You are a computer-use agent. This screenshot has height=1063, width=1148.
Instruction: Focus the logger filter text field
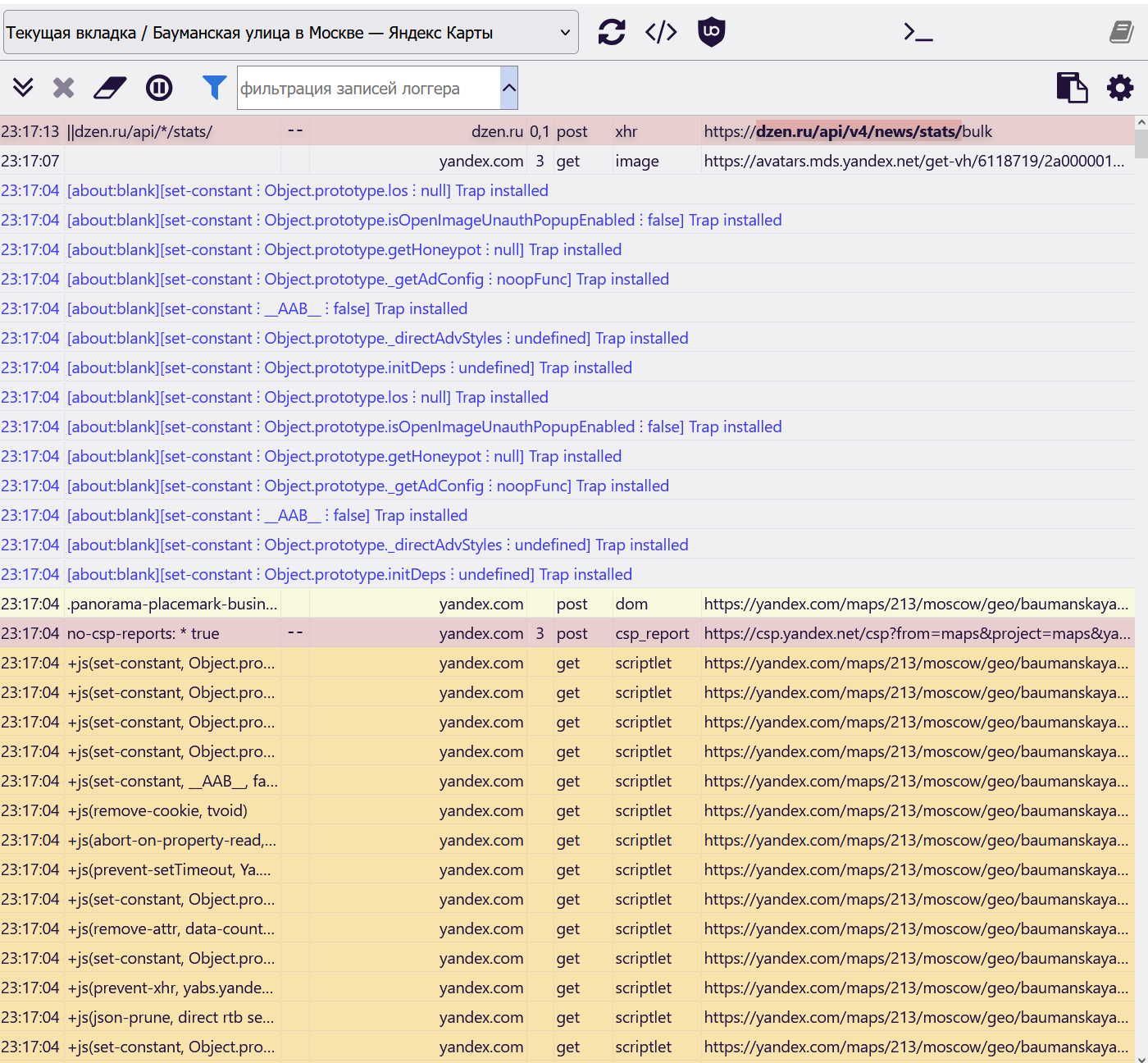coord(369,88)
